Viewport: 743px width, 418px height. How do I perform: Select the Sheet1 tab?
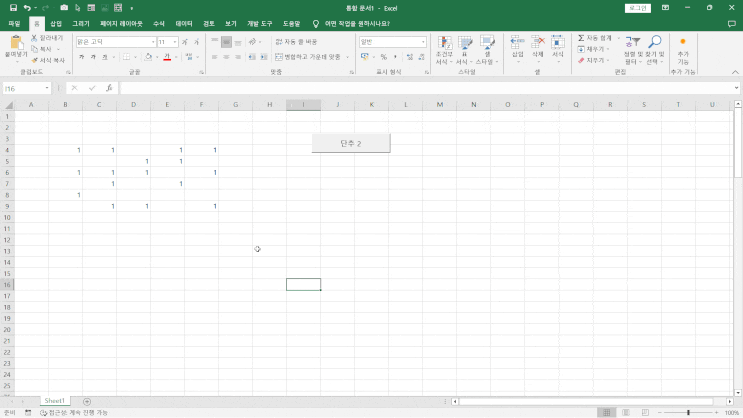tap(54, 401)
